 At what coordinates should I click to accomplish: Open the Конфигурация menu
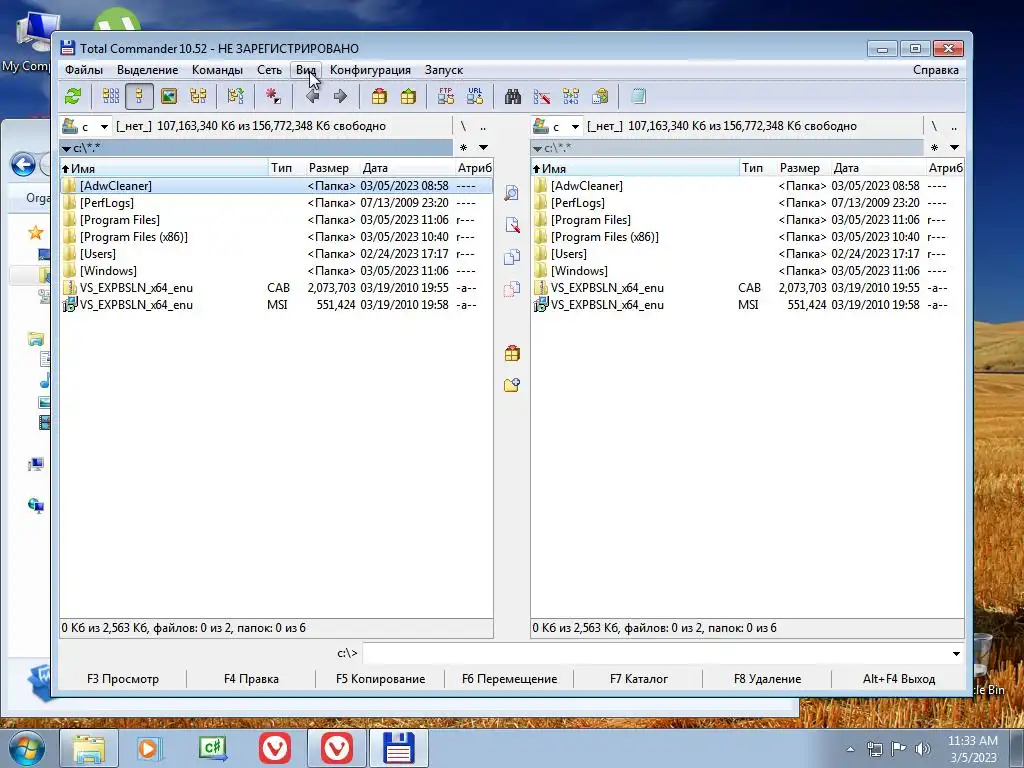coord(370,70)
